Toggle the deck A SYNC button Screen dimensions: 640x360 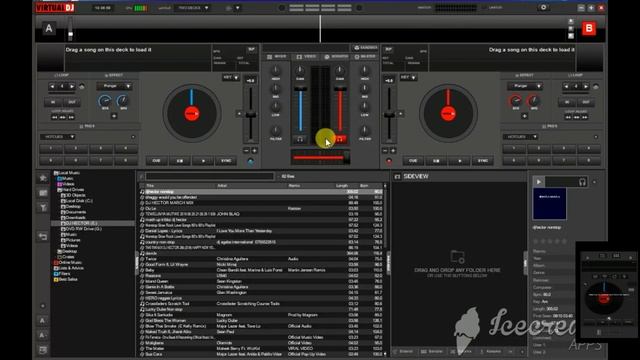tap(226, 161)
